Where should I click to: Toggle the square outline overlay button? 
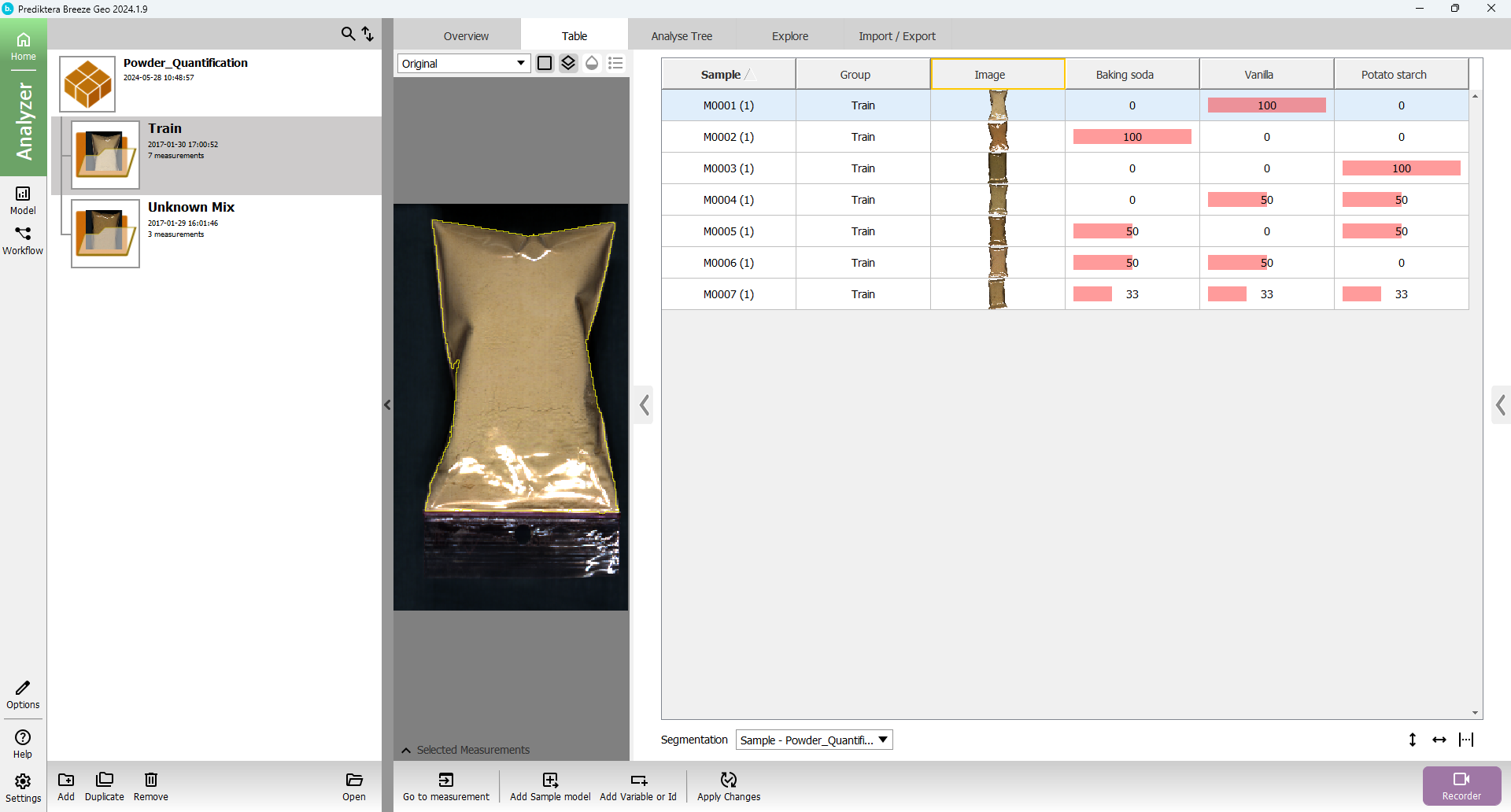pos(544,63)
